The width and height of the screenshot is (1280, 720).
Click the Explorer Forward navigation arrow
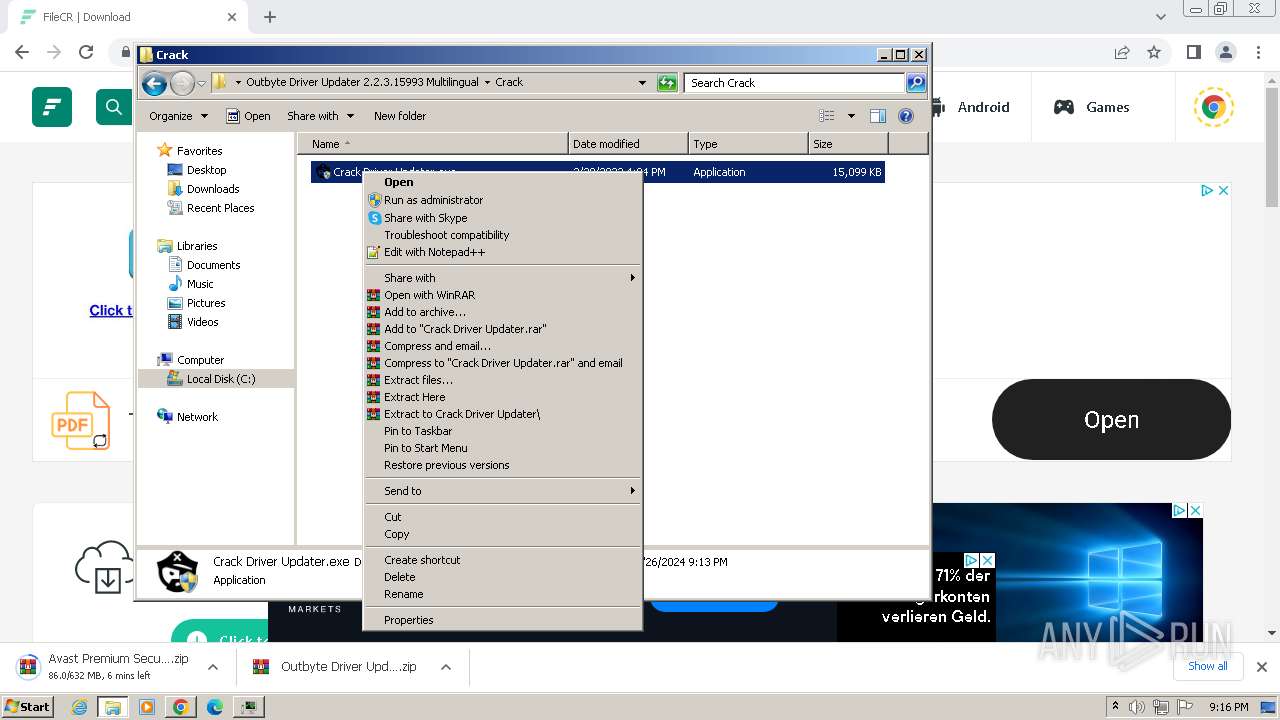pyautogui.click(x=182, y=83)
